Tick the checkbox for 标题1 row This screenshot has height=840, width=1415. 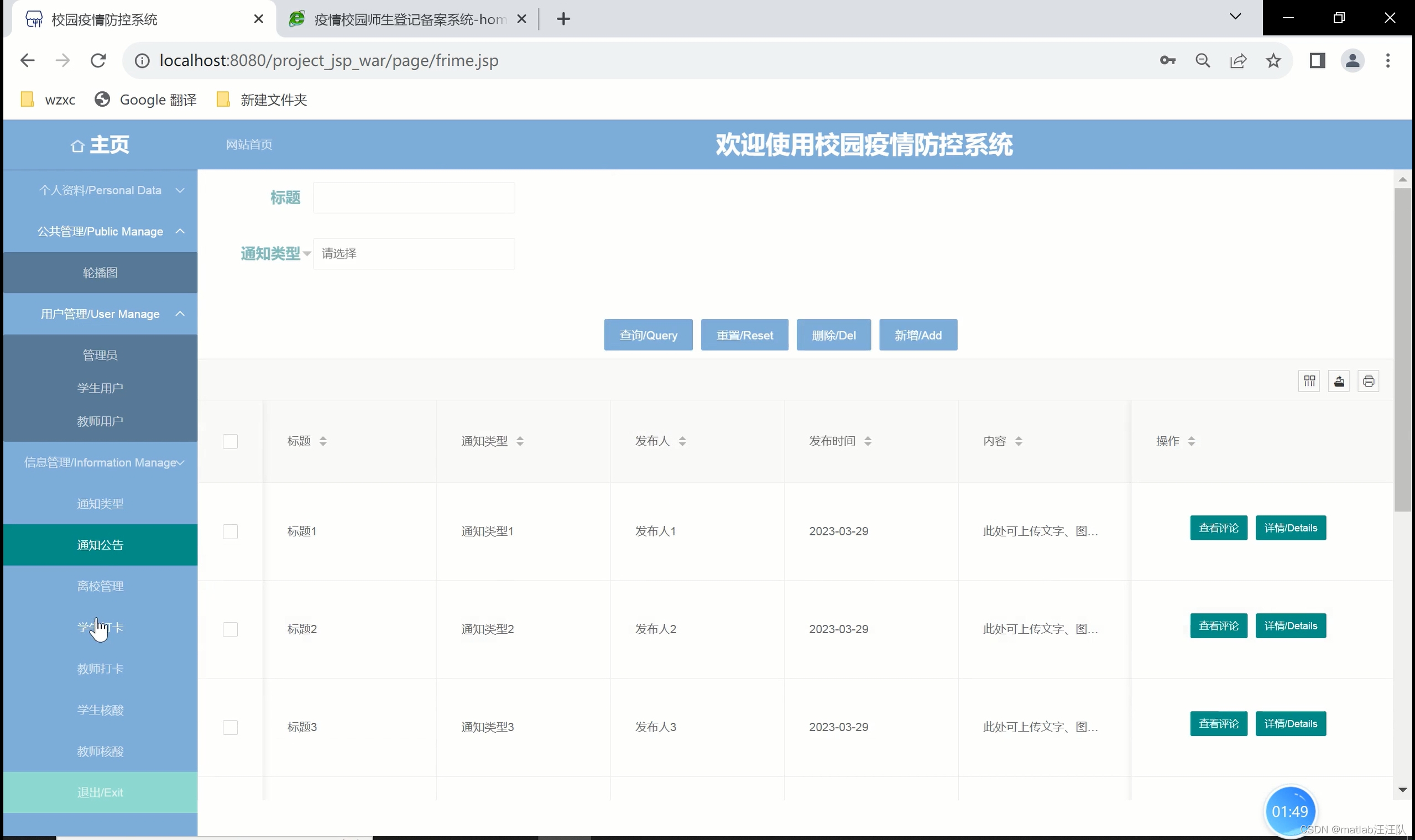230,531
